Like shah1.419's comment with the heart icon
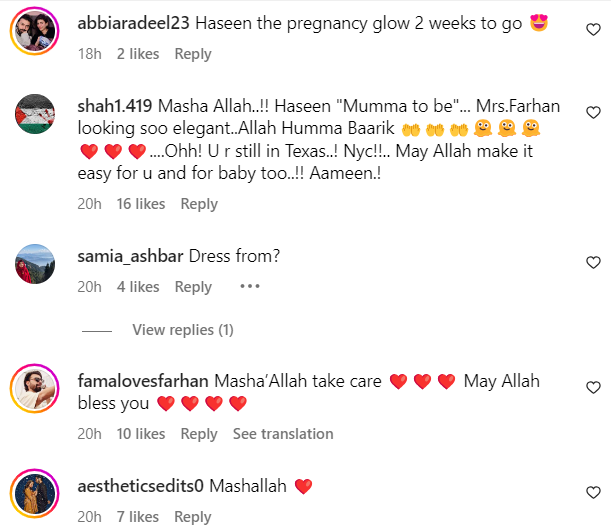 tap(593, 112)
